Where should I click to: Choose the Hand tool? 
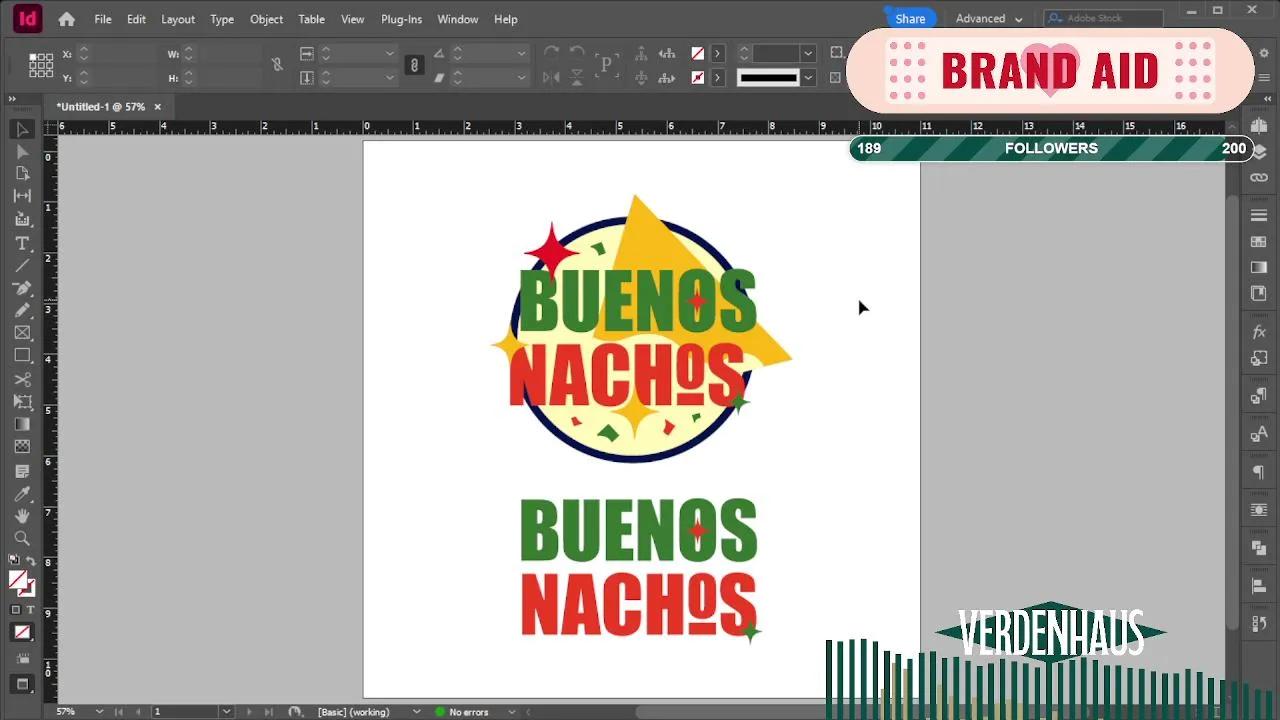point(22,516)
